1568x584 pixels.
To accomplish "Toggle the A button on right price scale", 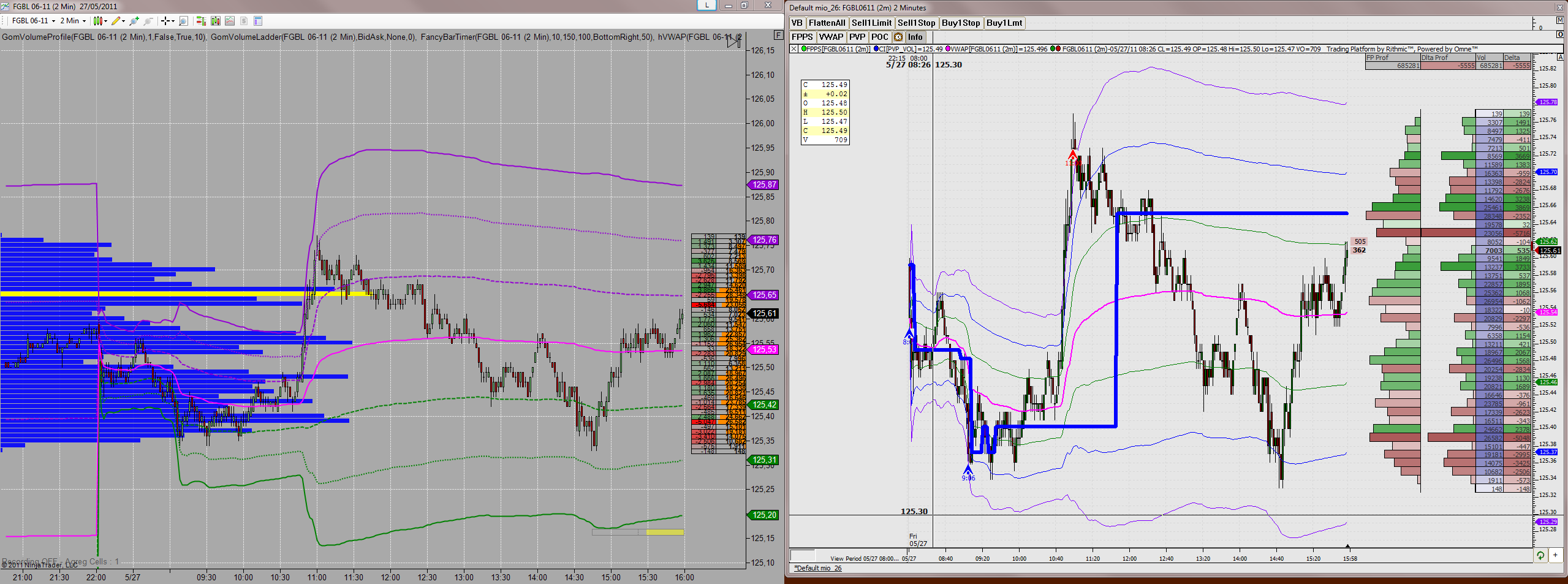I will click(x=1559, y=58).
